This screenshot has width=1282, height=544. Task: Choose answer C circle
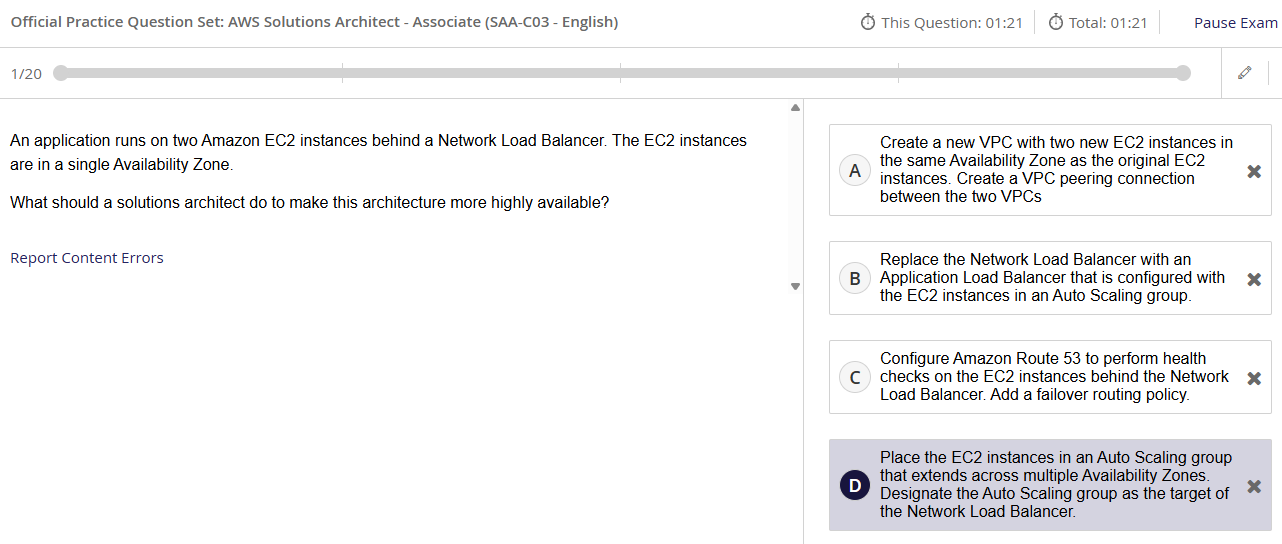(855, 378)
